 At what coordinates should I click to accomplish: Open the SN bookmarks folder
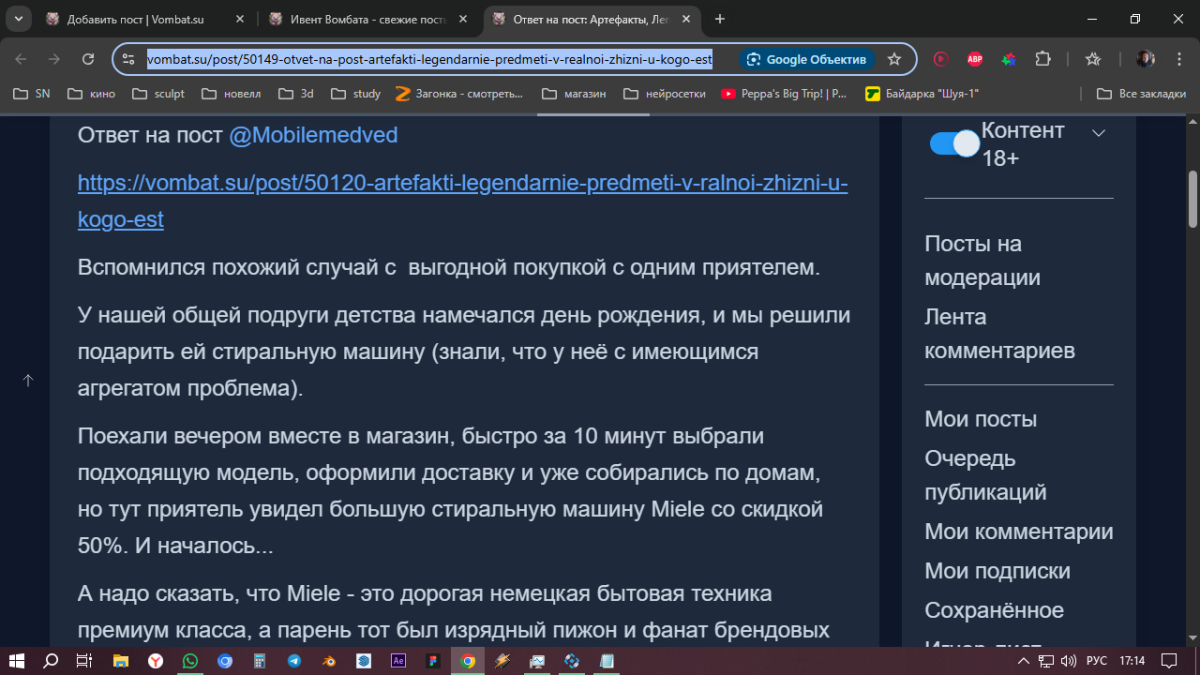tap(31, 94)
